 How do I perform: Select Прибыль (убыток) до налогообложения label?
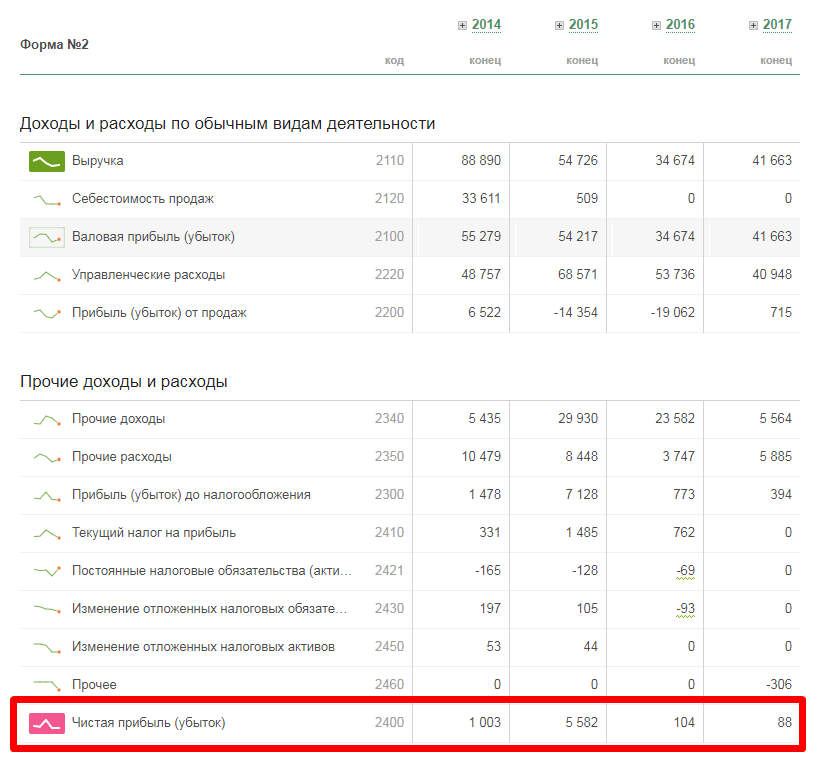point(191,495)
